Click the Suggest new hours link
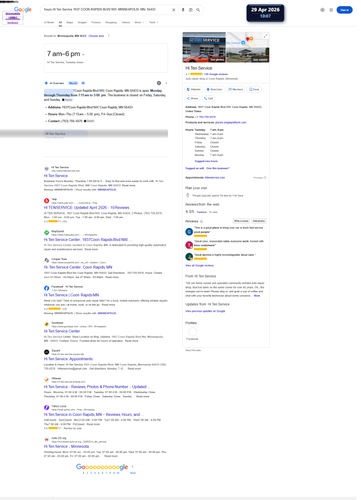 (x=206, y=161)
